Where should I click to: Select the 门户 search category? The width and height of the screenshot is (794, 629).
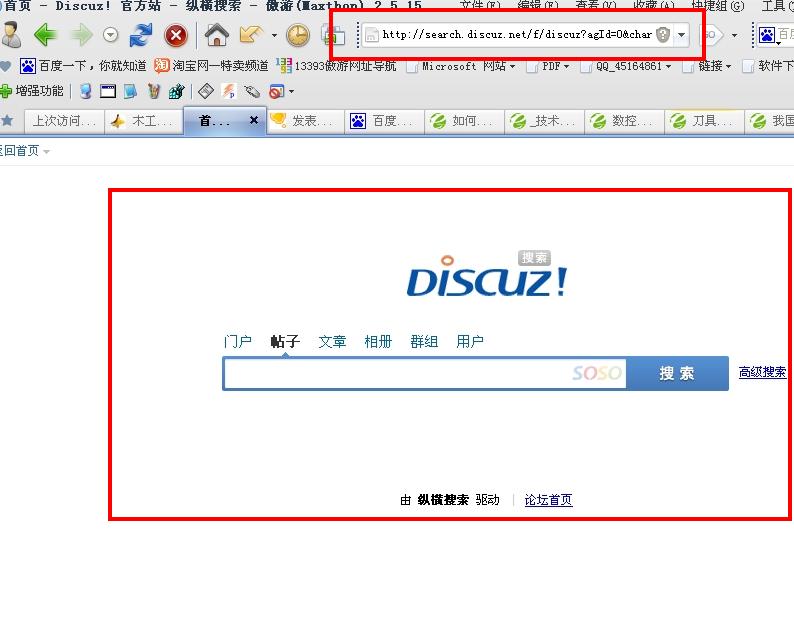pos(237,341)
